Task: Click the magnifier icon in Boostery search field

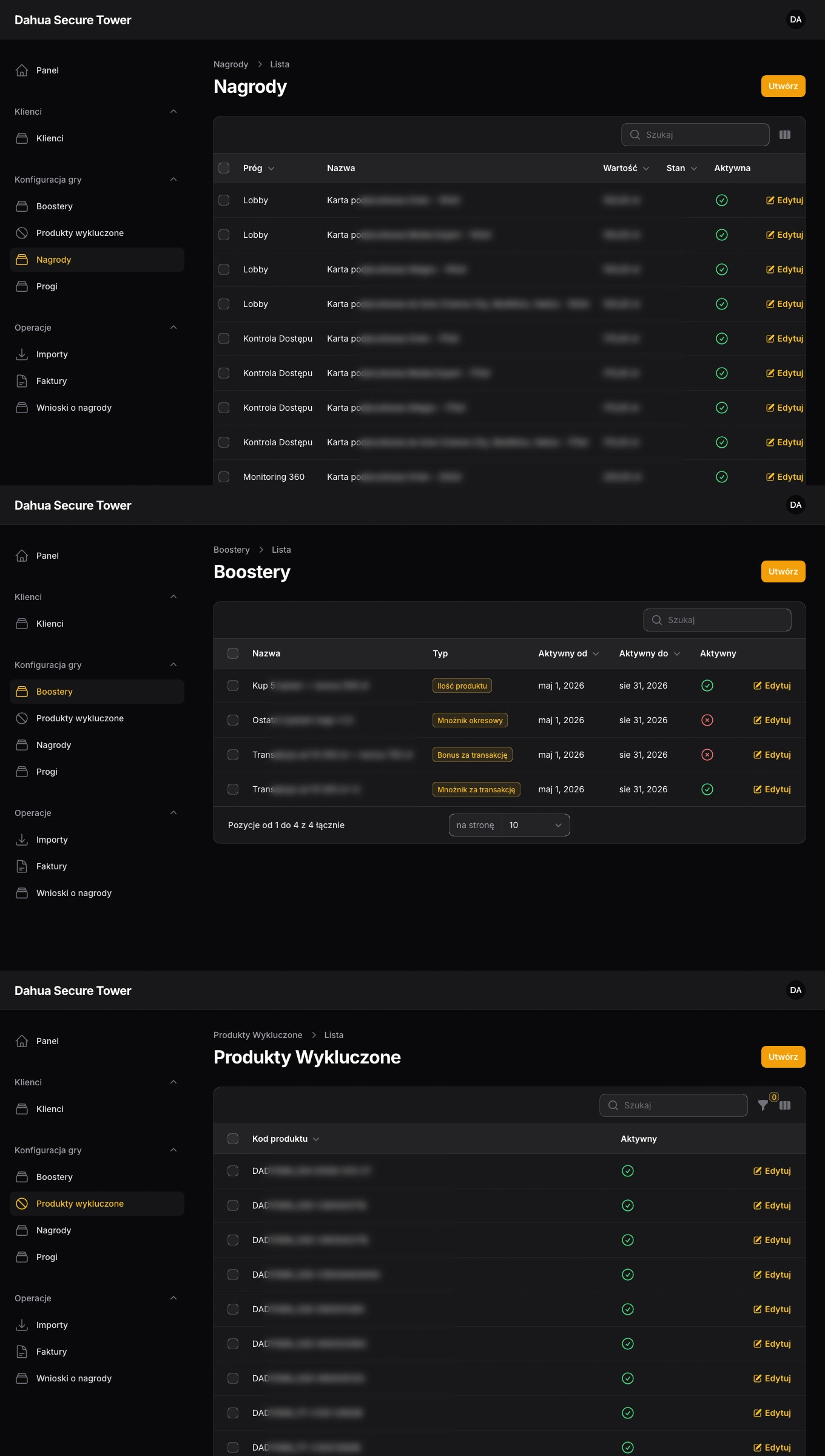Action: click(x=657, y=620)
